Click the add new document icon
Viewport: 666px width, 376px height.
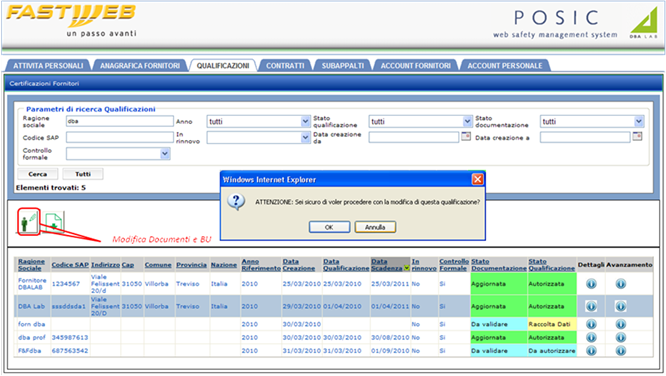point(54,222)
